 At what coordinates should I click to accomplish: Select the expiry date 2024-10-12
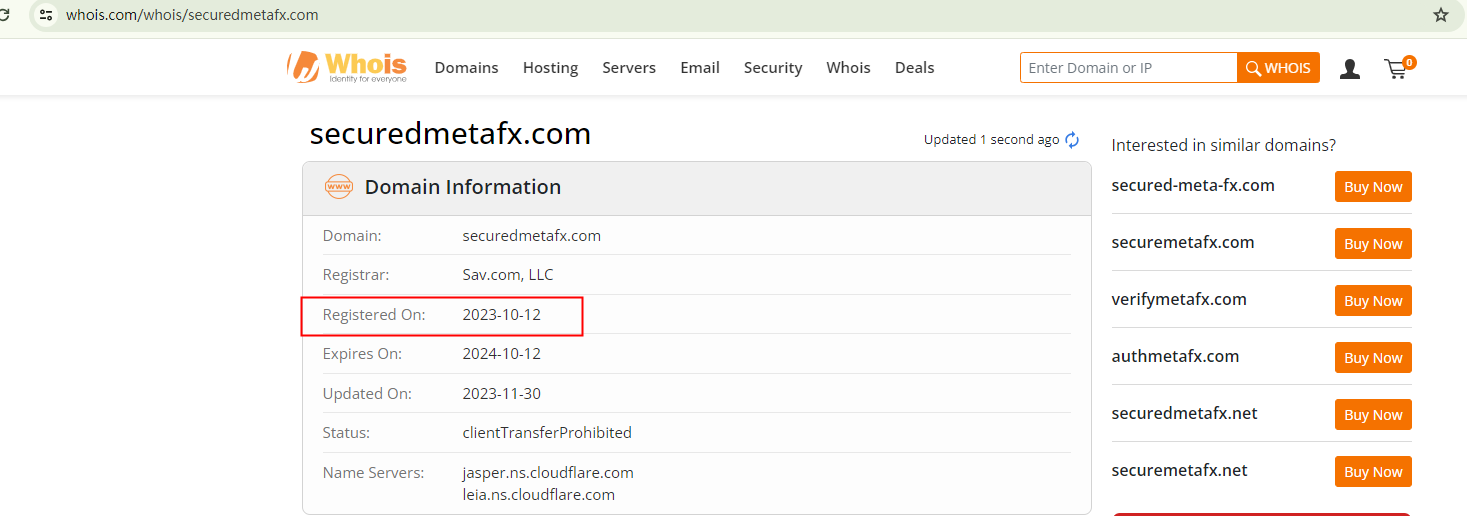point(501,354)
